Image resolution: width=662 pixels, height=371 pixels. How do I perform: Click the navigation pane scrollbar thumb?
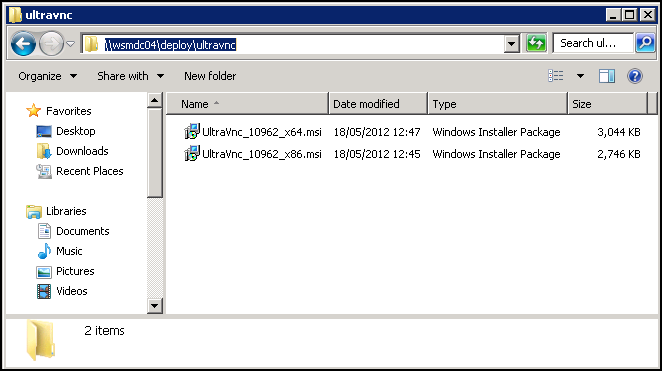coord(155,153)
